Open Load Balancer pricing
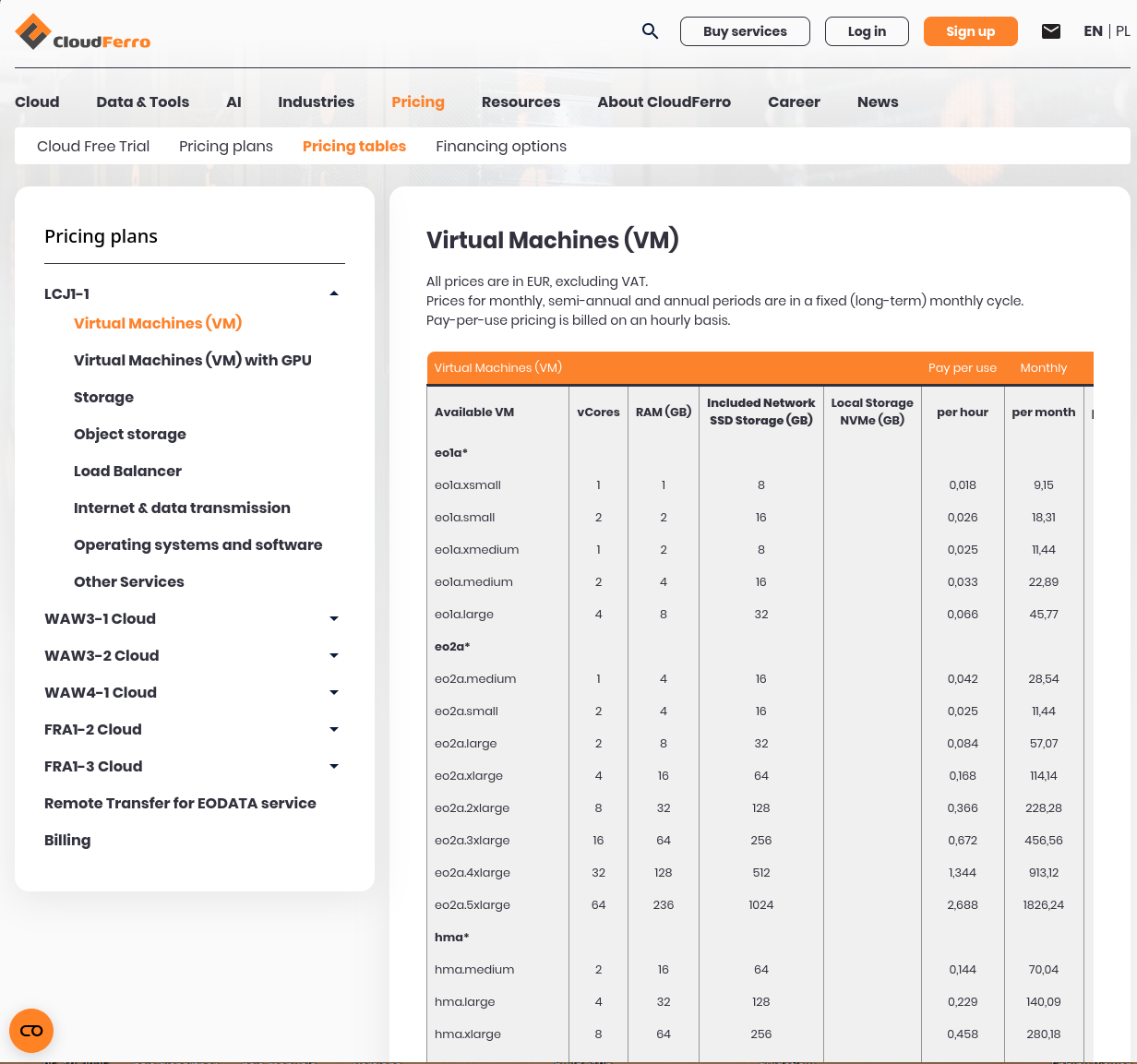 (127, 471)
